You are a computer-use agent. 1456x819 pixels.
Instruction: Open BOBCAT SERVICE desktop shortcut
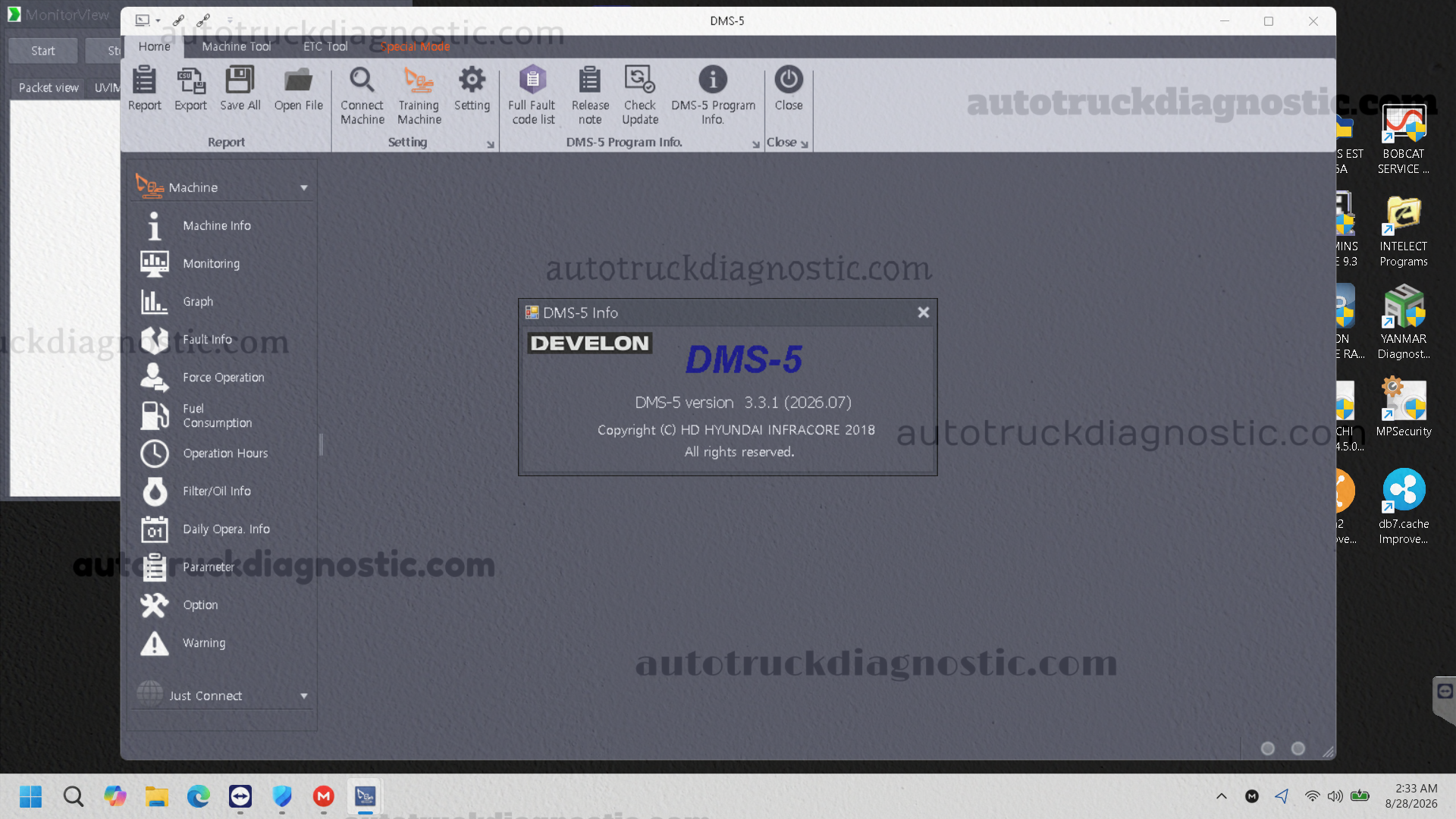(1404, 140)
